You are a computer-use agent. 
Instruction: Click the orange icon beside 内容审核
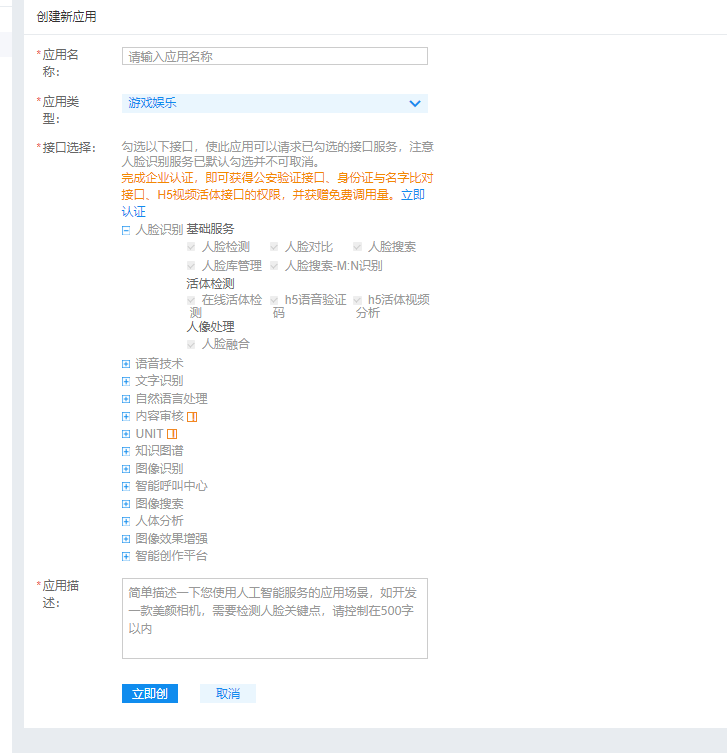click(192, 417)
